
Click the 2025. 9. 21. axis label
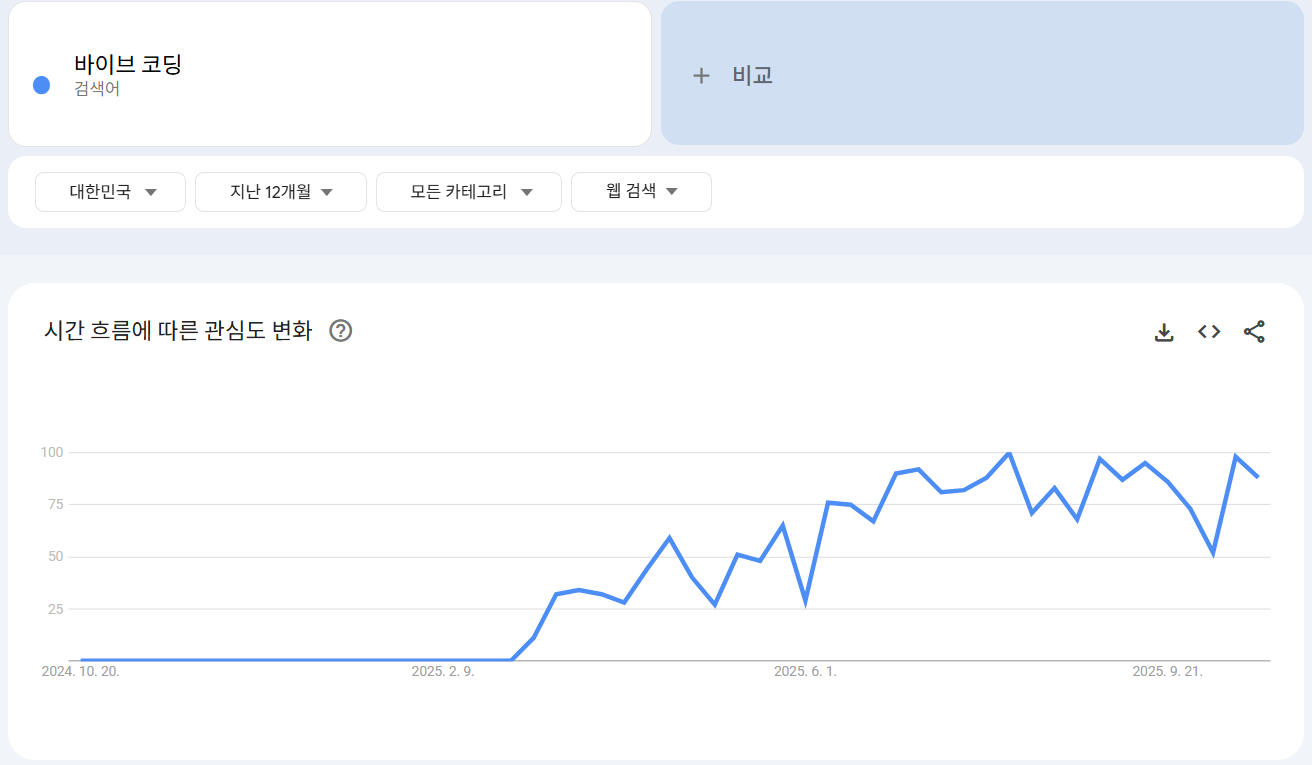click(1167, 672)
